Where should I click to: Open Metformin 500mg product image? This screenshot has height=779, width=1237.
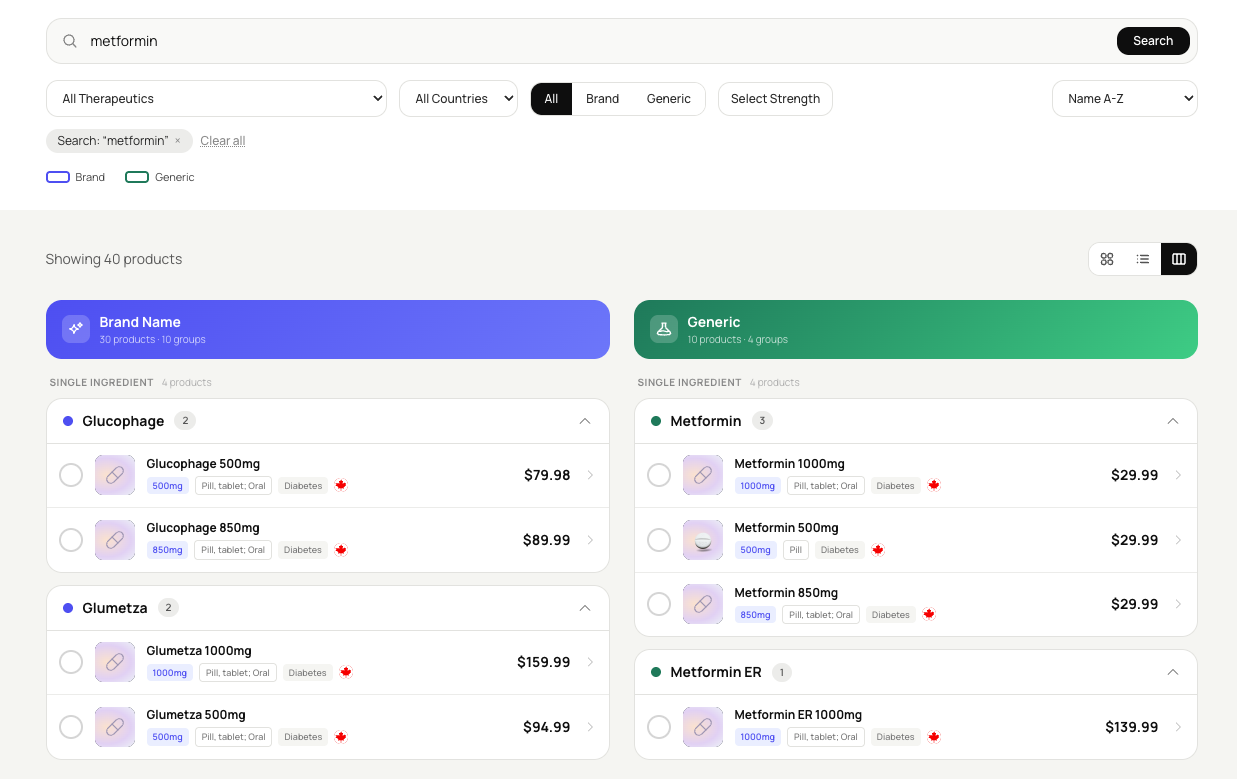703,540
